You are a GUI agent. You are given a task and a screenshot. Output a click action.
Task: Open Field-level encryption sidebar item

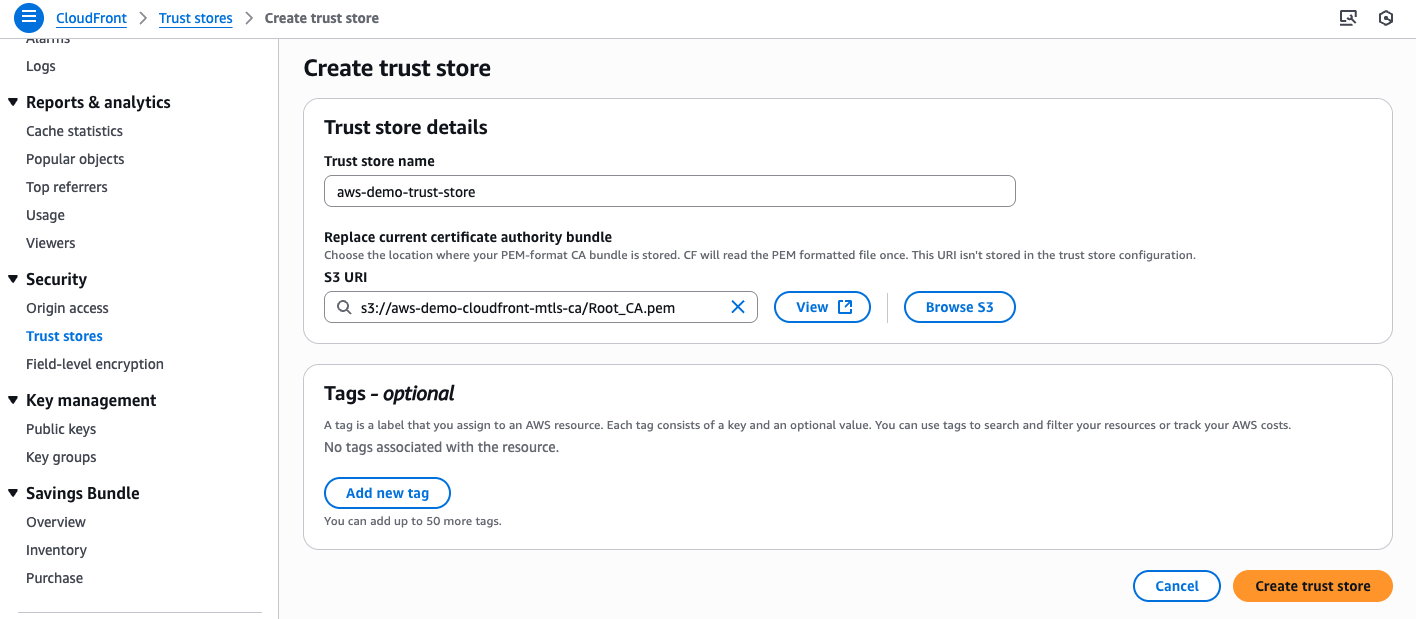[95, 364]
